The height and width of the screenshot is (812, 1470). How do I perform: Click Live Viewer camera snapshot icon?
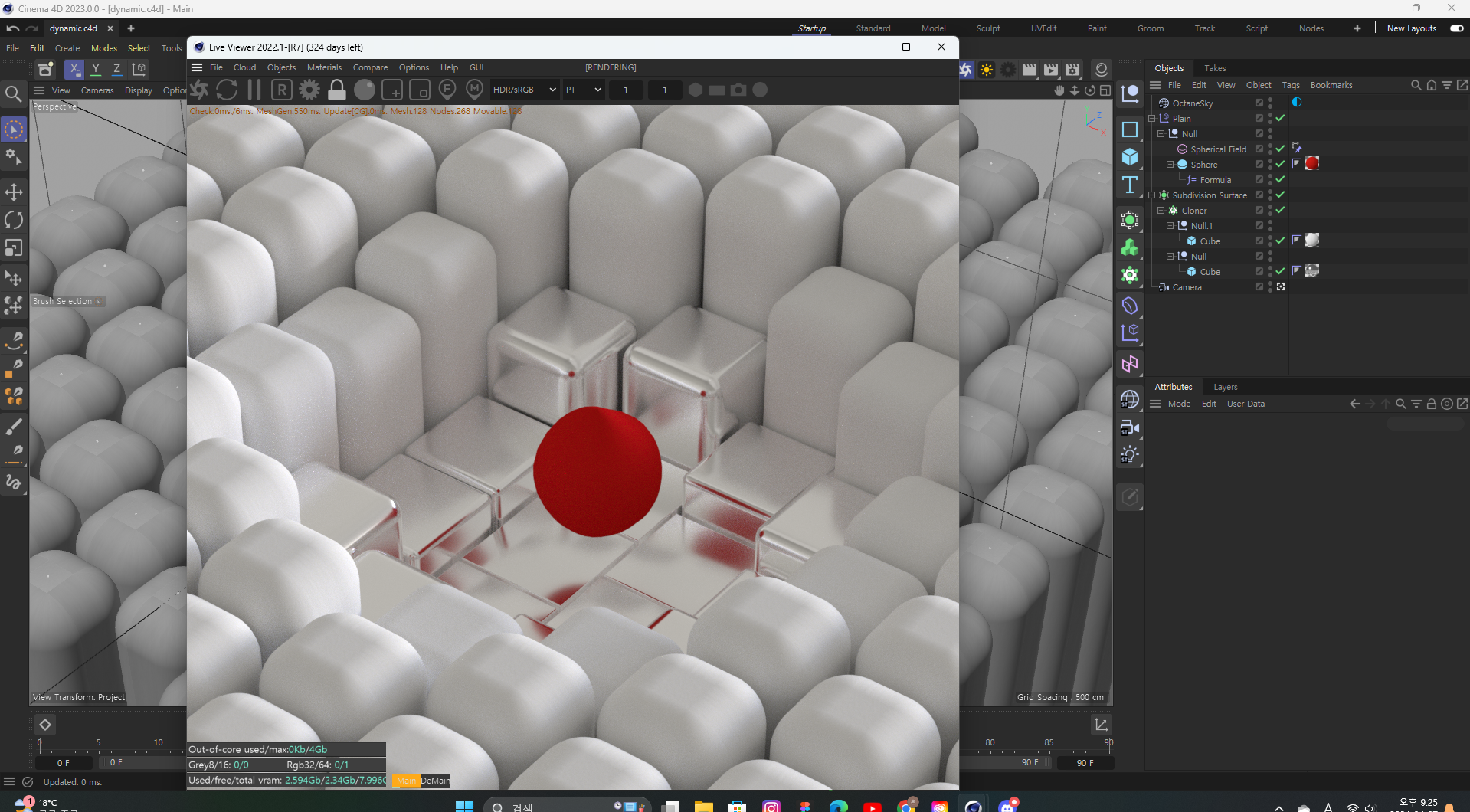[738, 90]
